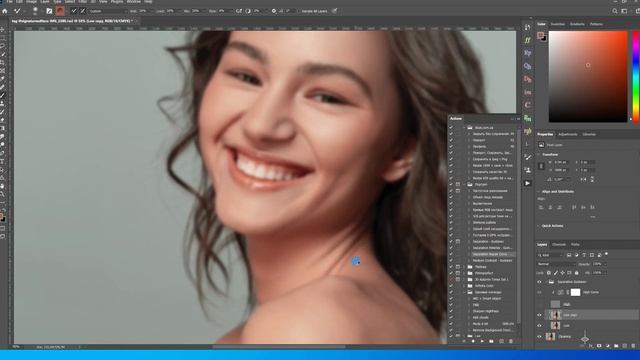Select the High Curve layer mask thumbnail
Screen dimensions: 640x360
pyautogui.click(x=575, y=292)
